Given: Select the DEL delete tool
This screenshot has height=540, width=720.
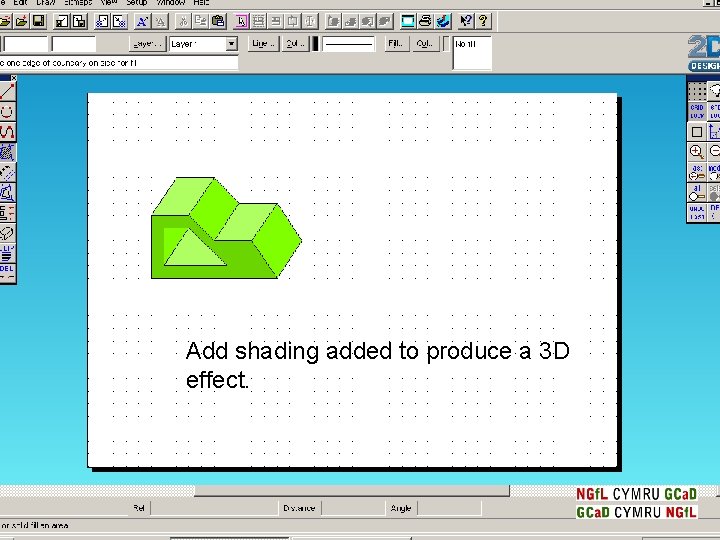Looking at the screenshot, I should pos(7,272).
